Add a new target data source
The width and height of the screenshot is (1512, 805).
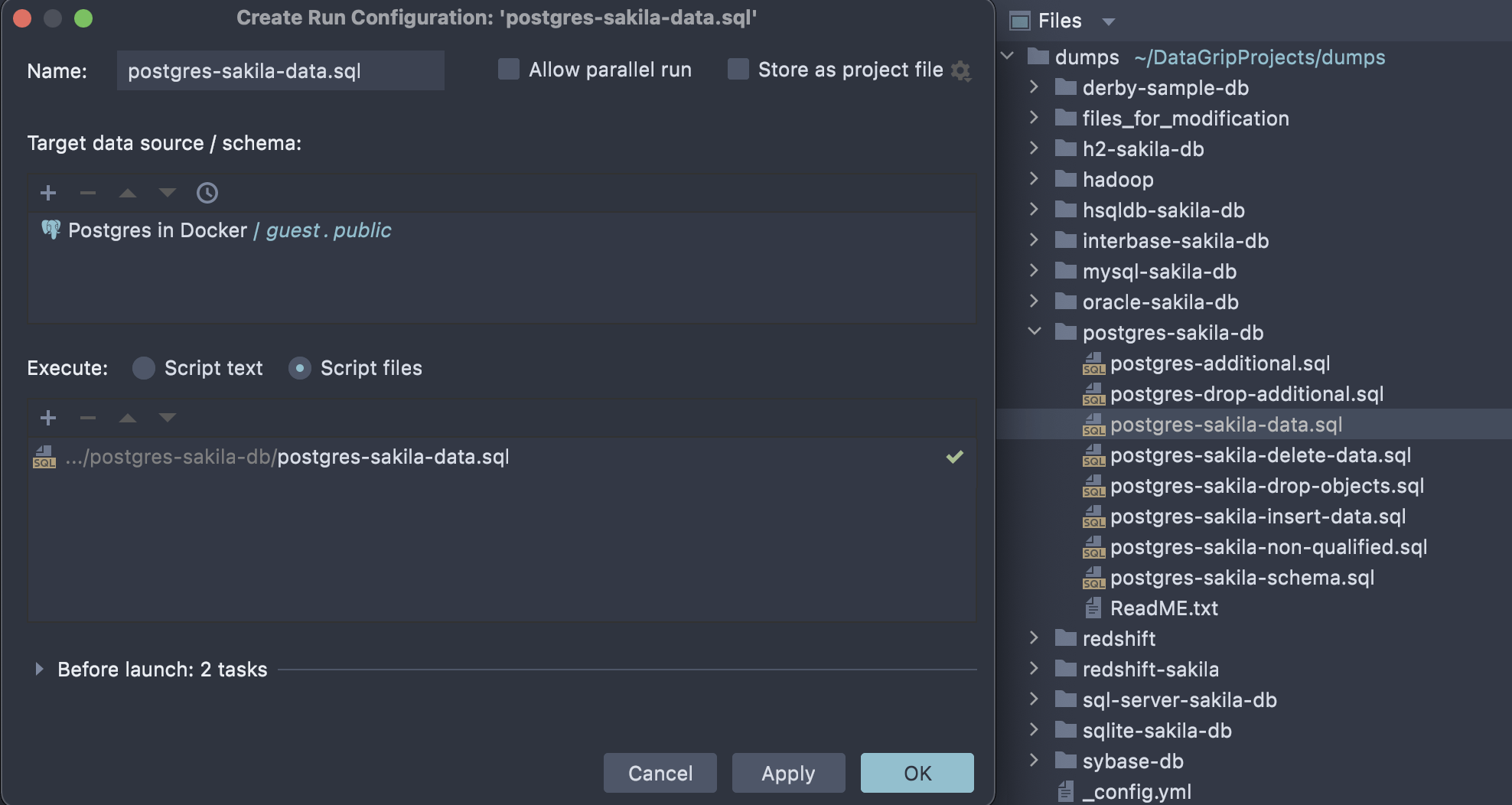48,193
